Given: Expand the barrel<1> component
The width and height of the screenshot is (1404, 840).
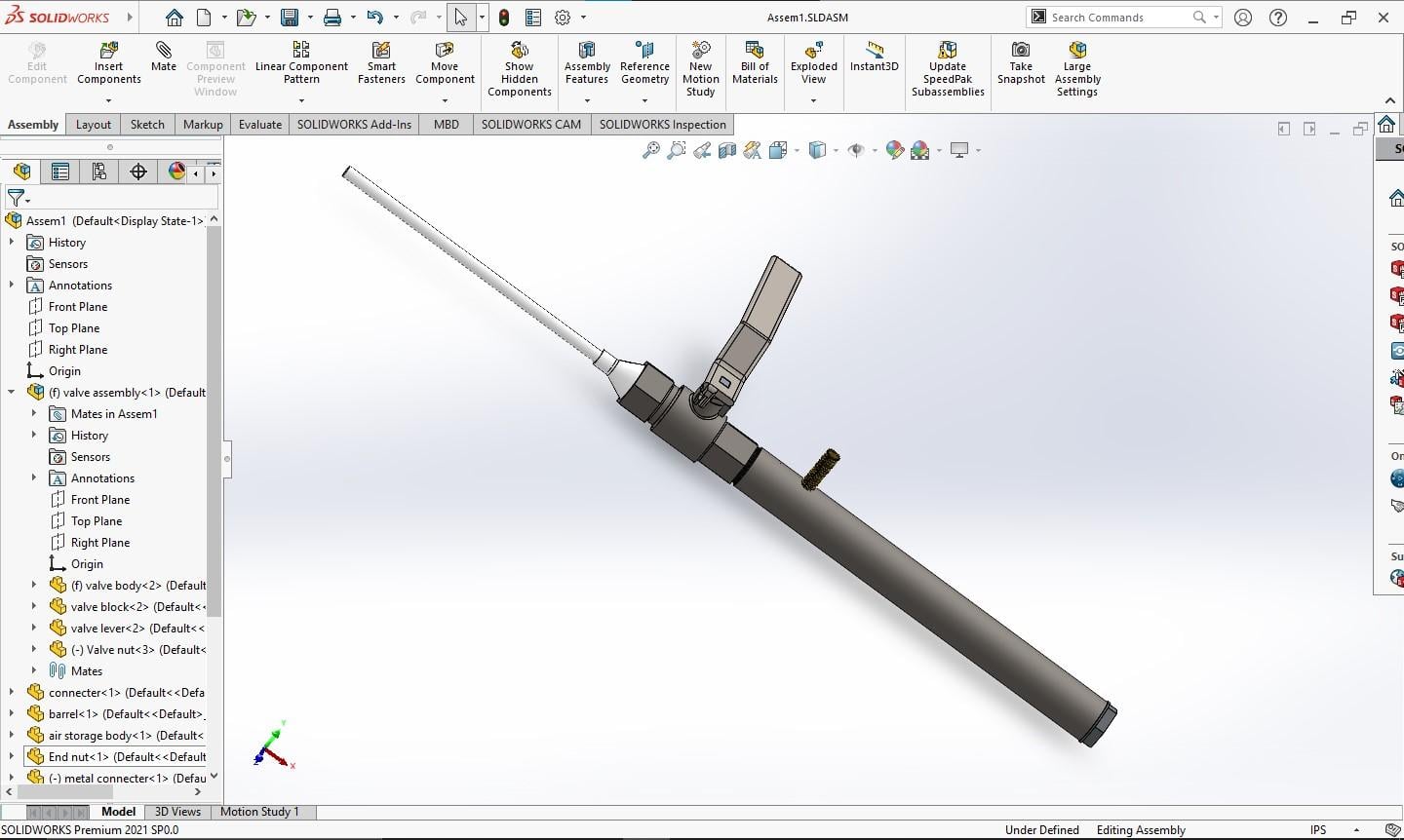Looking at the screenshot, I should point(12,713).
